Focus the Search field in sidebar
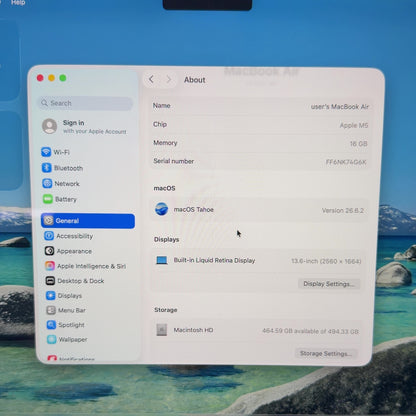Viewport: 416px width, 416px height. tap(86, 103)
